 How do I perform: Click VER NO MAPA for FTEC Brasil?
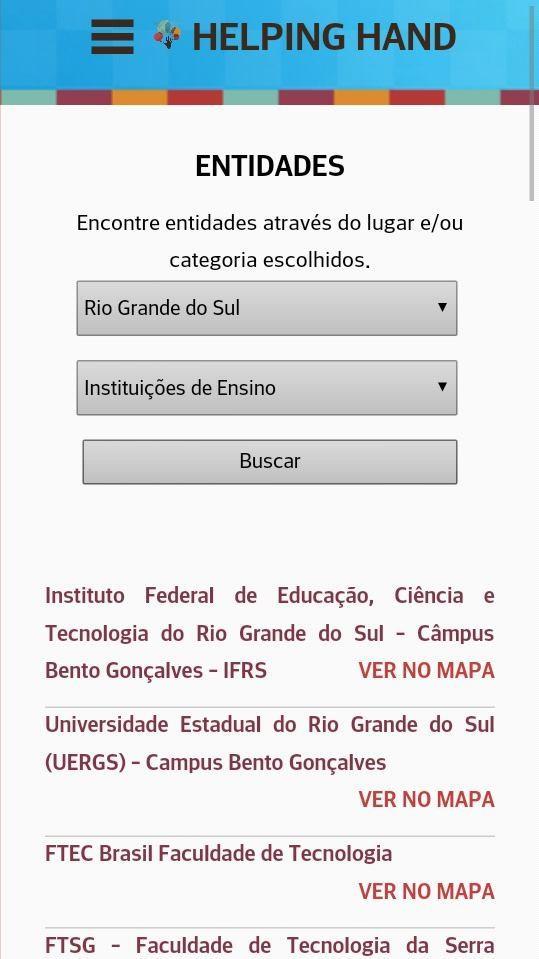click(x=426, y=891)
